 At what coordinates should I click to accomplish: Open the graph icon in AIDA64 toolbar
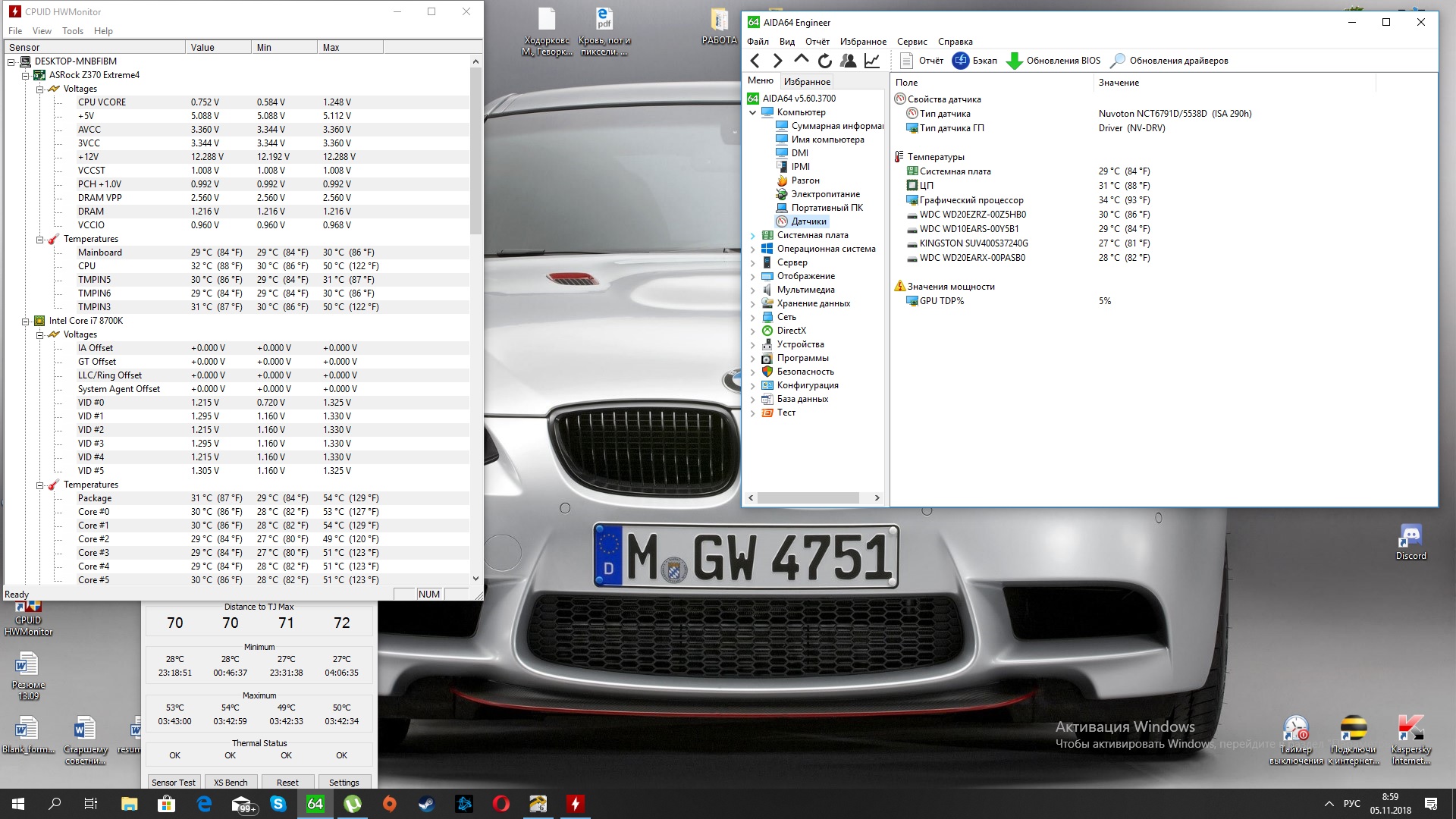click(872, 61)
